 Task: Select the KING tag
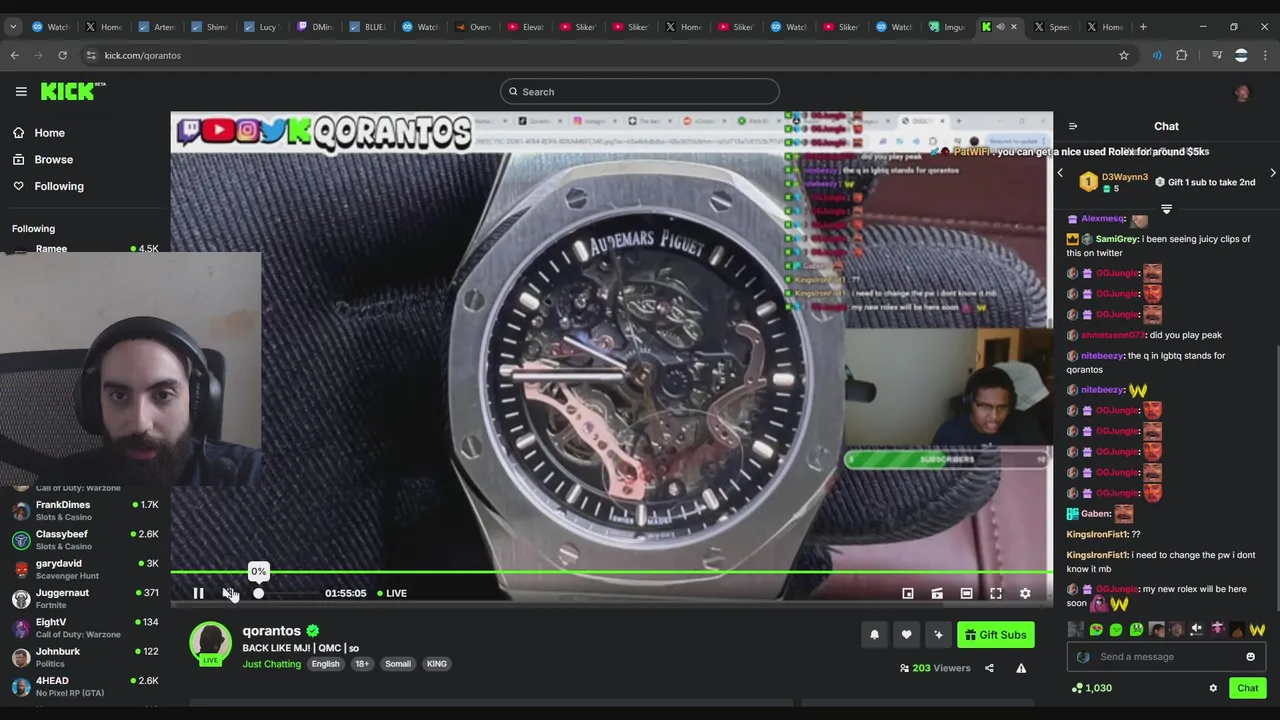click(437, 664)
